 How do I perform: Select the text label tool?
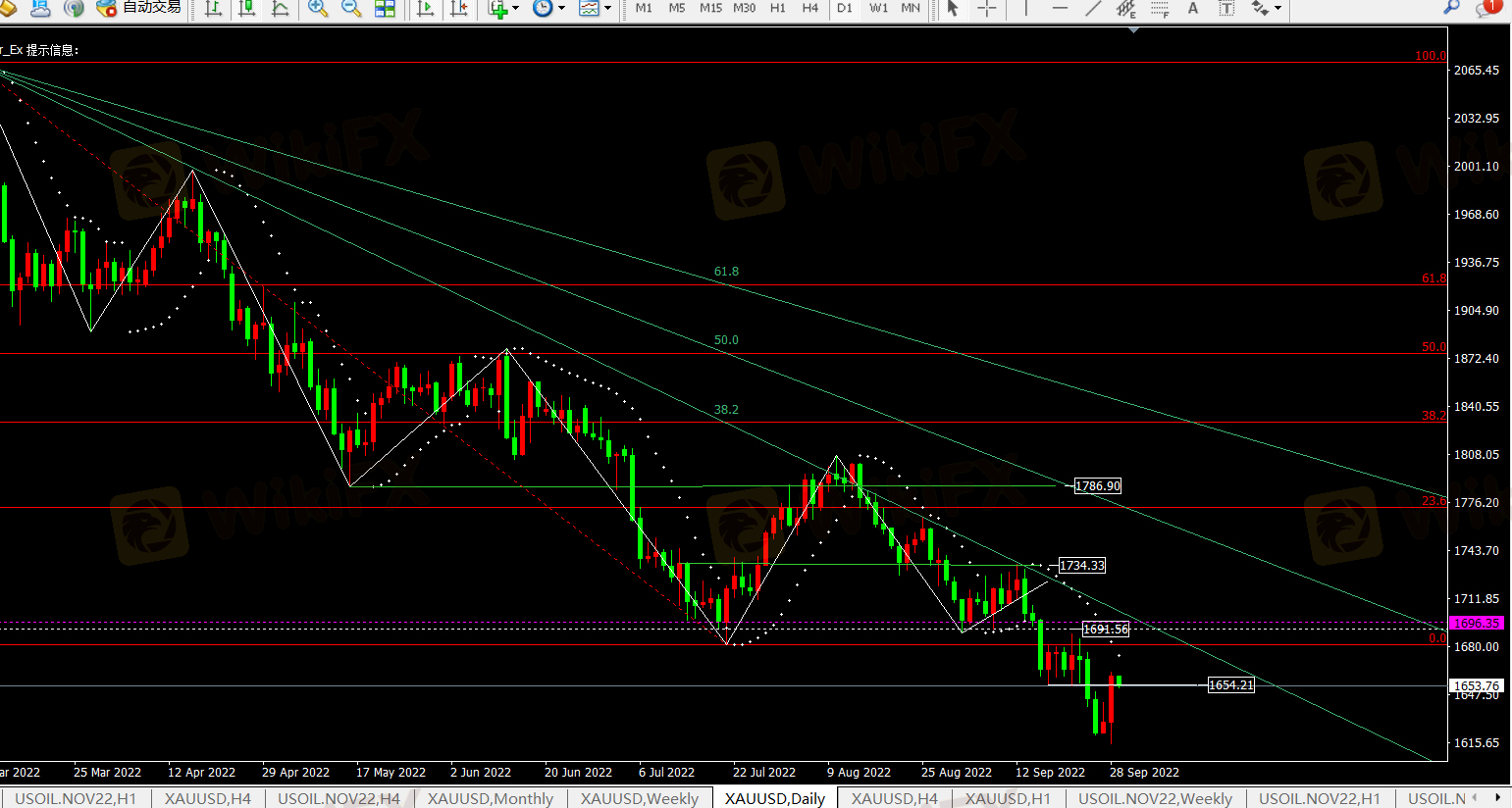tap(1226, 8)
